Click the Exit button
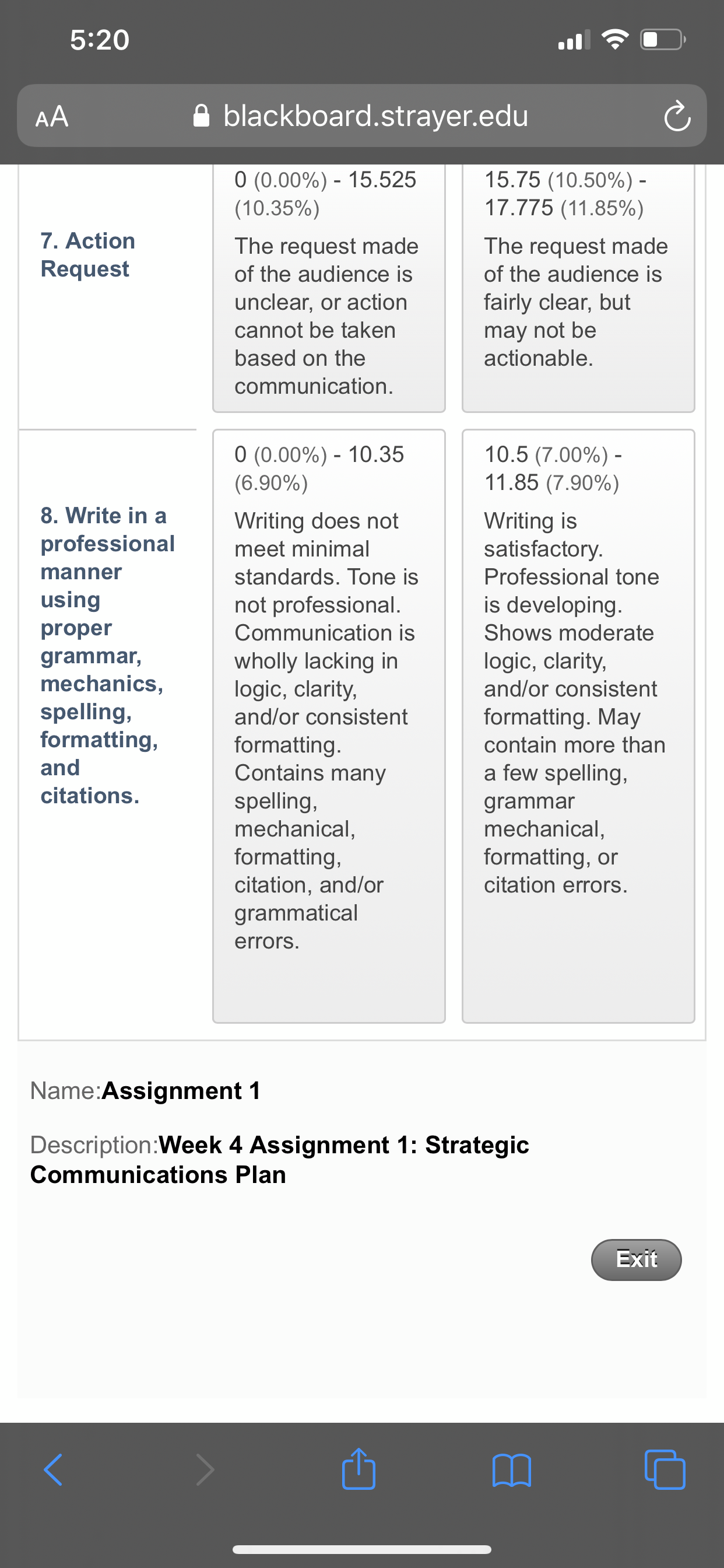Image resolution: width=724 pixels, height=1568 pixels. [637, 1259]
